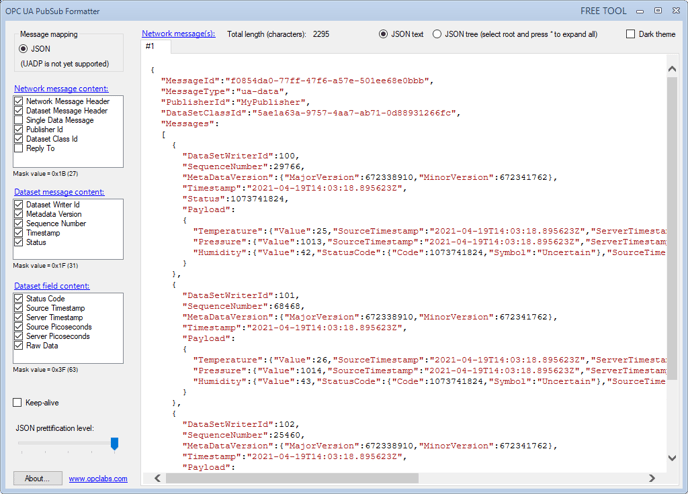Uncheck the Publisher Id option
The width and height of the screenshot is (688, 494).
(19, 130)
